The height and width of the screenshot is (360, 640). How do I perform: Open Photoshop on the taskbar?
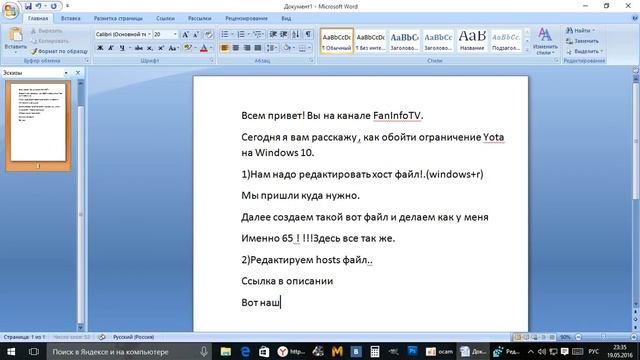[x=412, y=351]
